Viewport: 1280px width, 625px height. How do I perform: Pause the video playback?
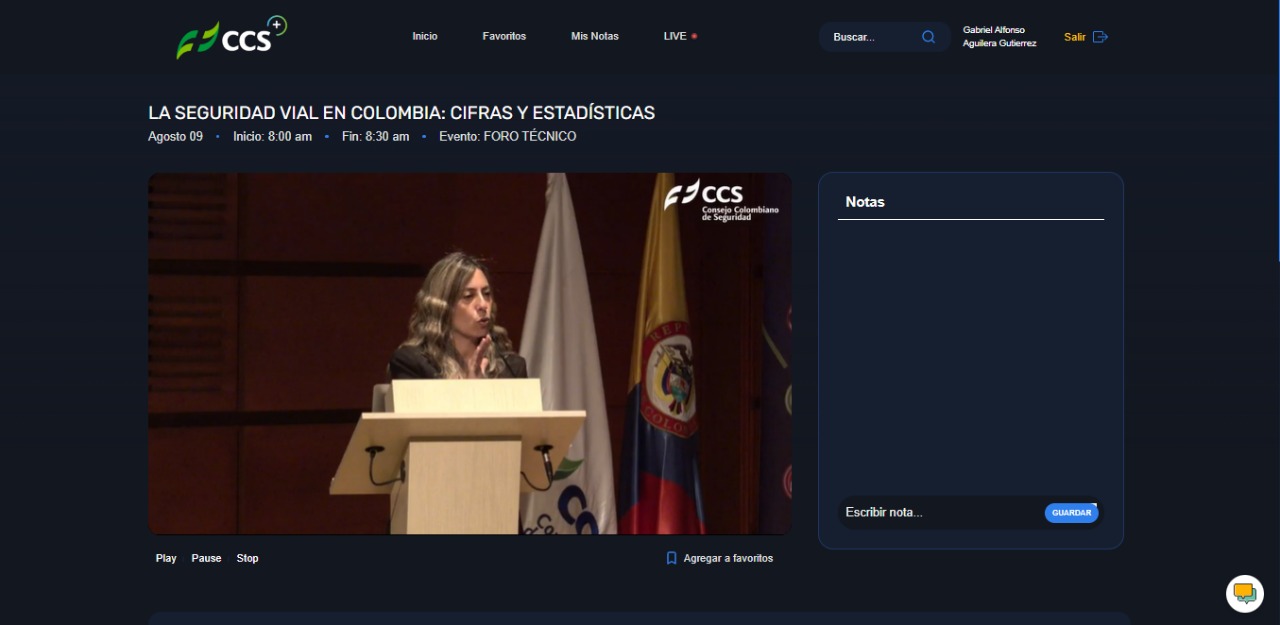click(206, 558)
